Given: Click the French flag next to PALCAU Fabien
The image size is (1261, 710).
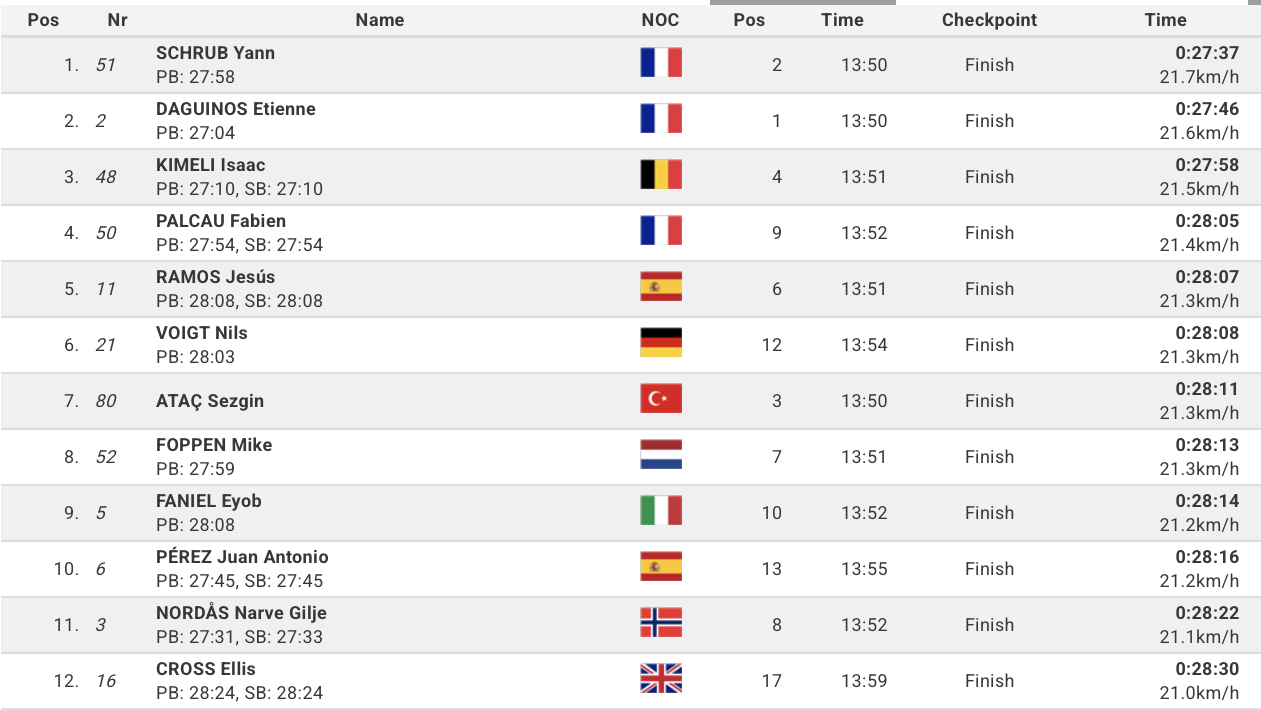Looking at the screenshot, I should point(660,232).
